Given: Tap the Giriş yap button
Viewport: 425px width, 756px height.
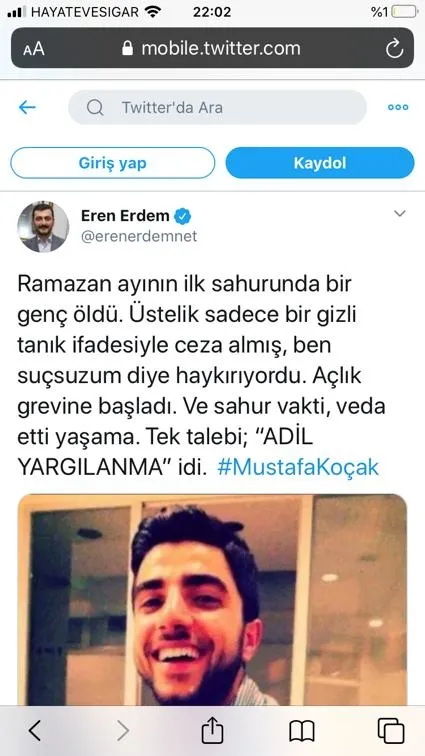Looking at the screenshot, I should 112,163.
